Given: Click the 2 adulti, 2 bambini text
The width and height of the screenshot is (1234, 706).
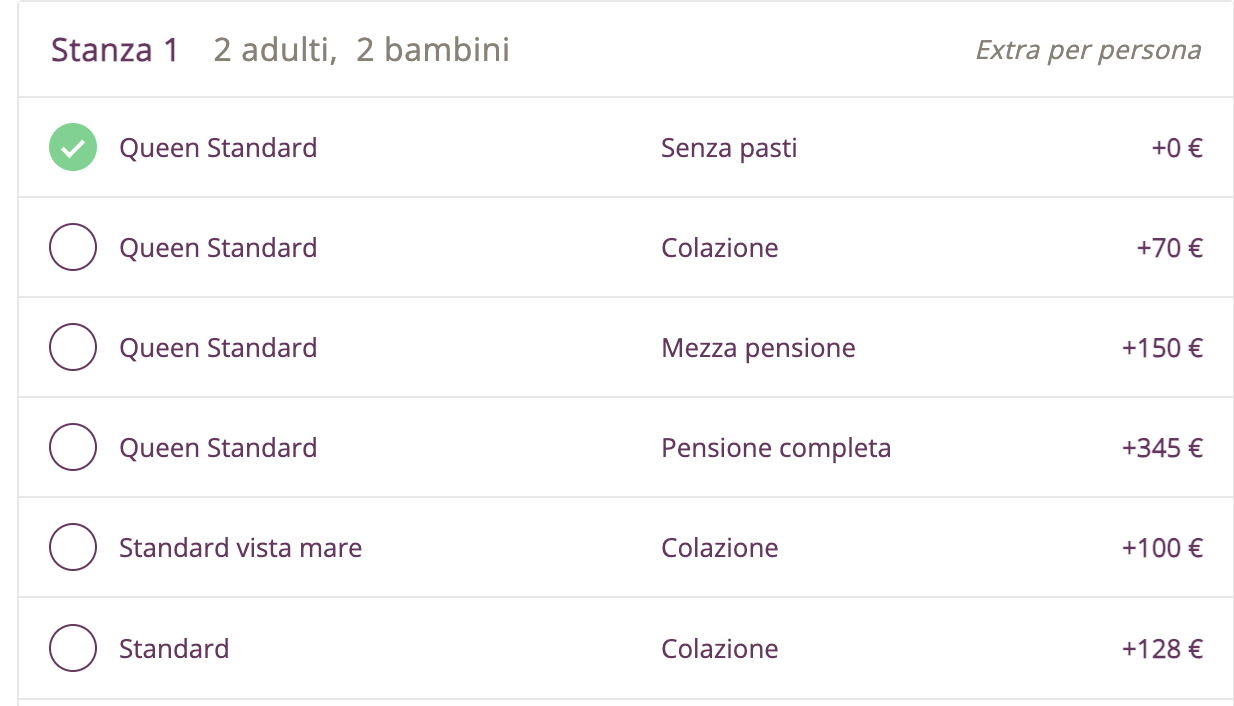Looking at the screenshot, I should click(361, 49).
